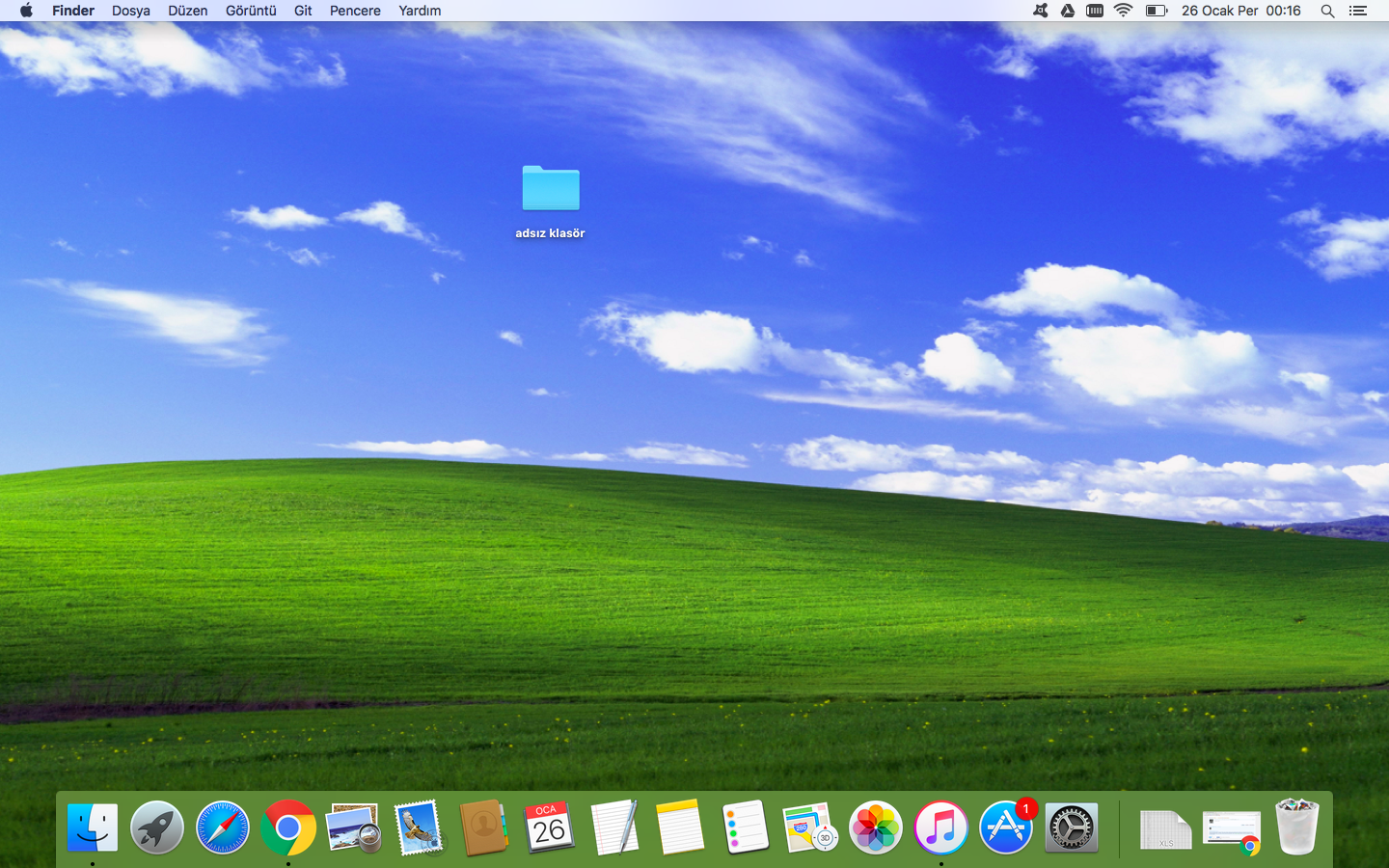Open Launchpad from the dock

click(x=157, y=828)
